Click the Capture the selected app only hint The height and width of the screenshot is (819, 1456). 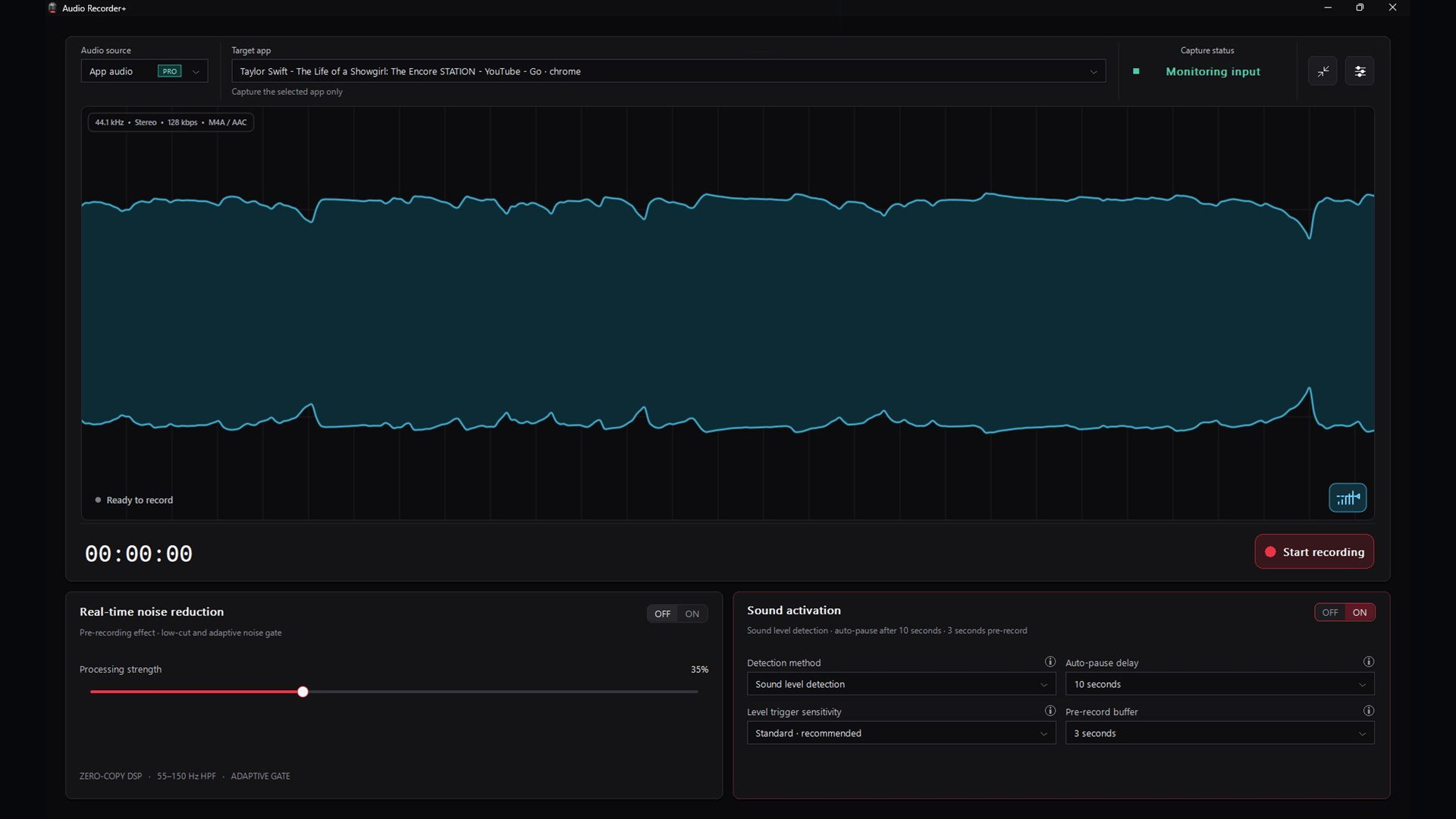pos(287,92)
